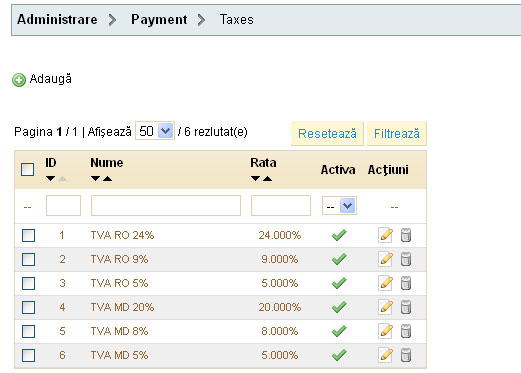
Task: Delete tax TVA RO 24% via trash icon
Action: click(406, 235)
